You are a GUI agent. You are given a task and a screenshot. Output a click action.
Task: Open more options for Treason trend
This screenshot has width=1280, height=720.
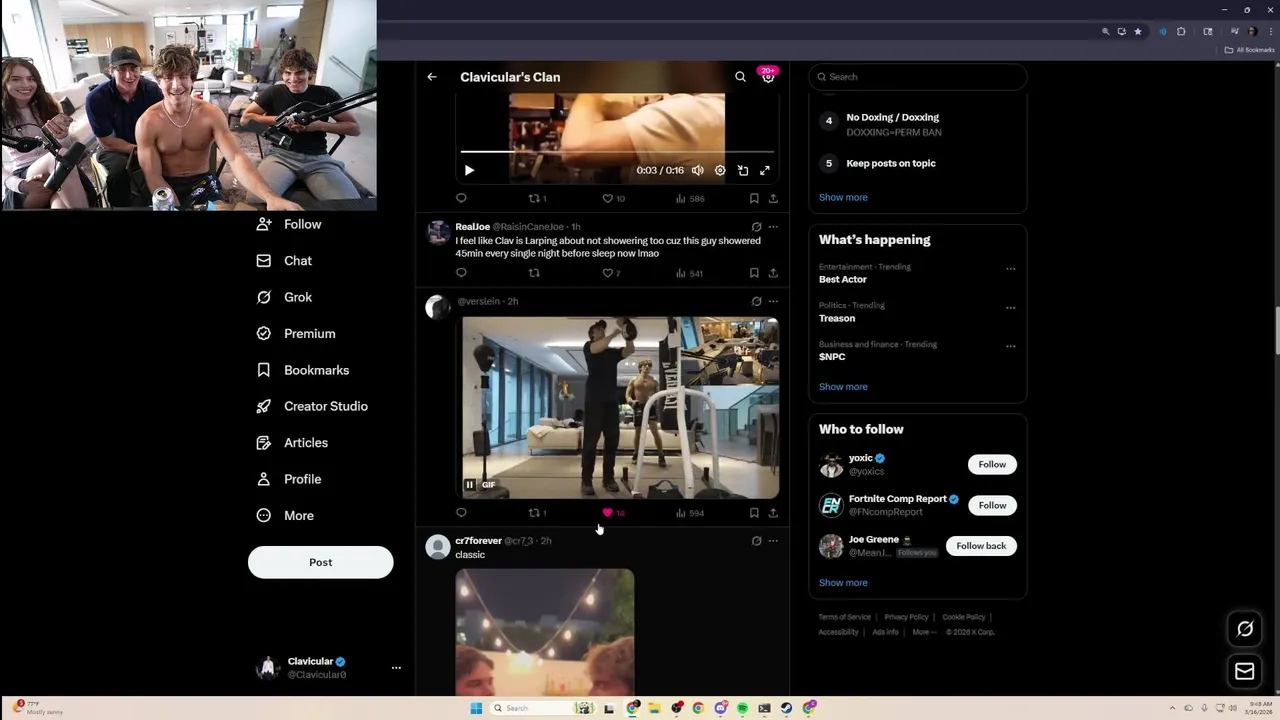click(x=1010, y=308)
